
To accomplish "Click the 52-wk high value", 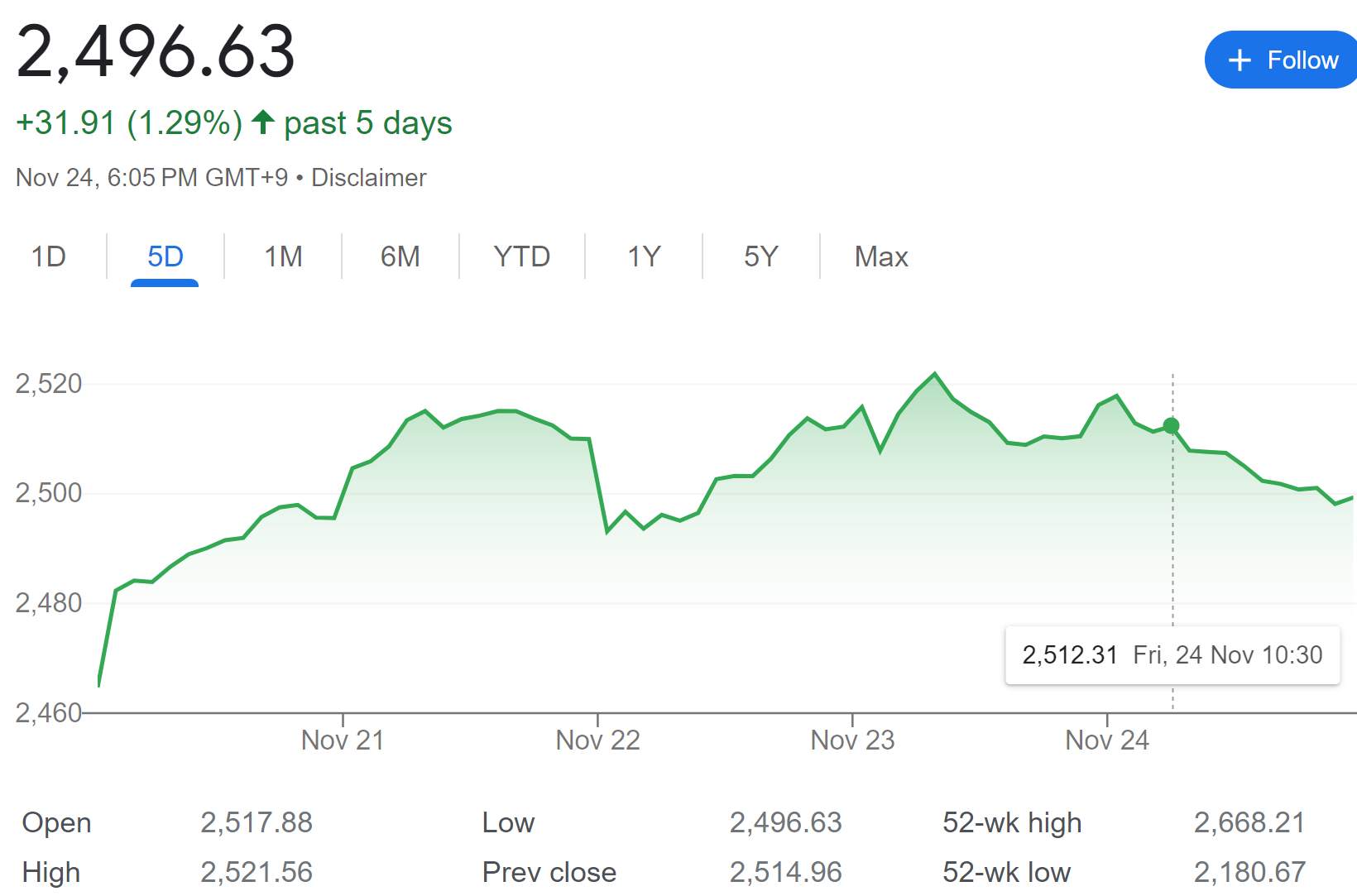I will (x=1249, y=822).
